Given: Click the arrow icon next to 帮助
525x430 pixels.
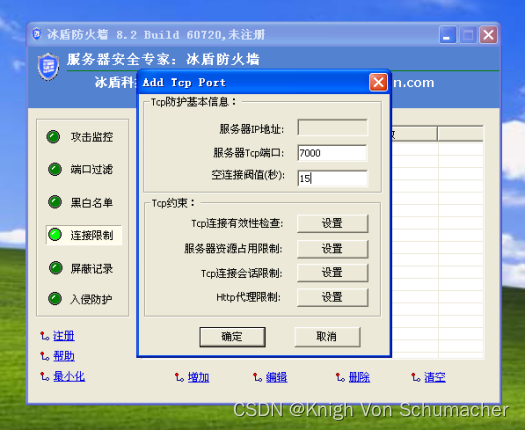Looking at the screenshot, I should click(45, 356).
